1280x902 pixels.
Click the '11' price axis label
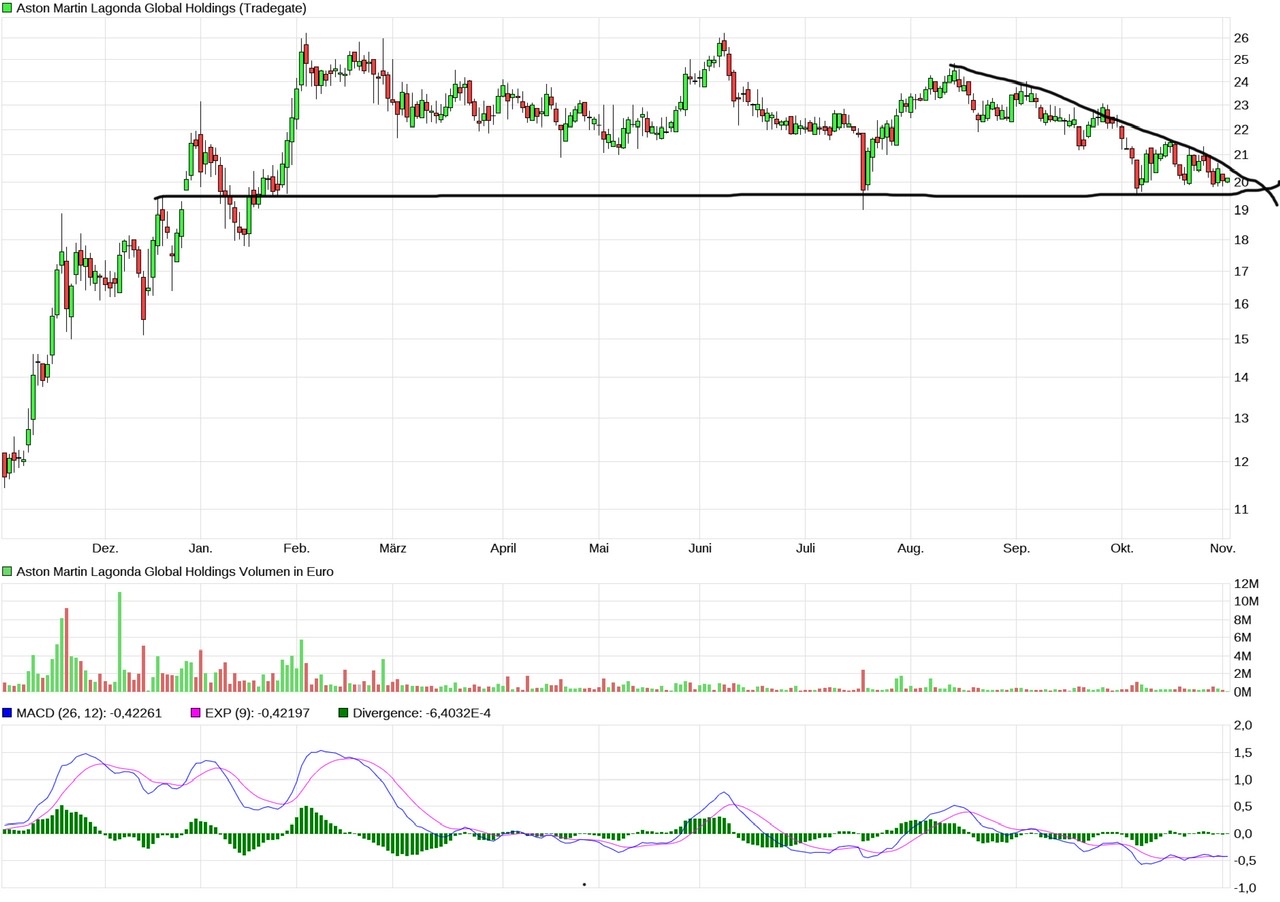point(1241,510)
